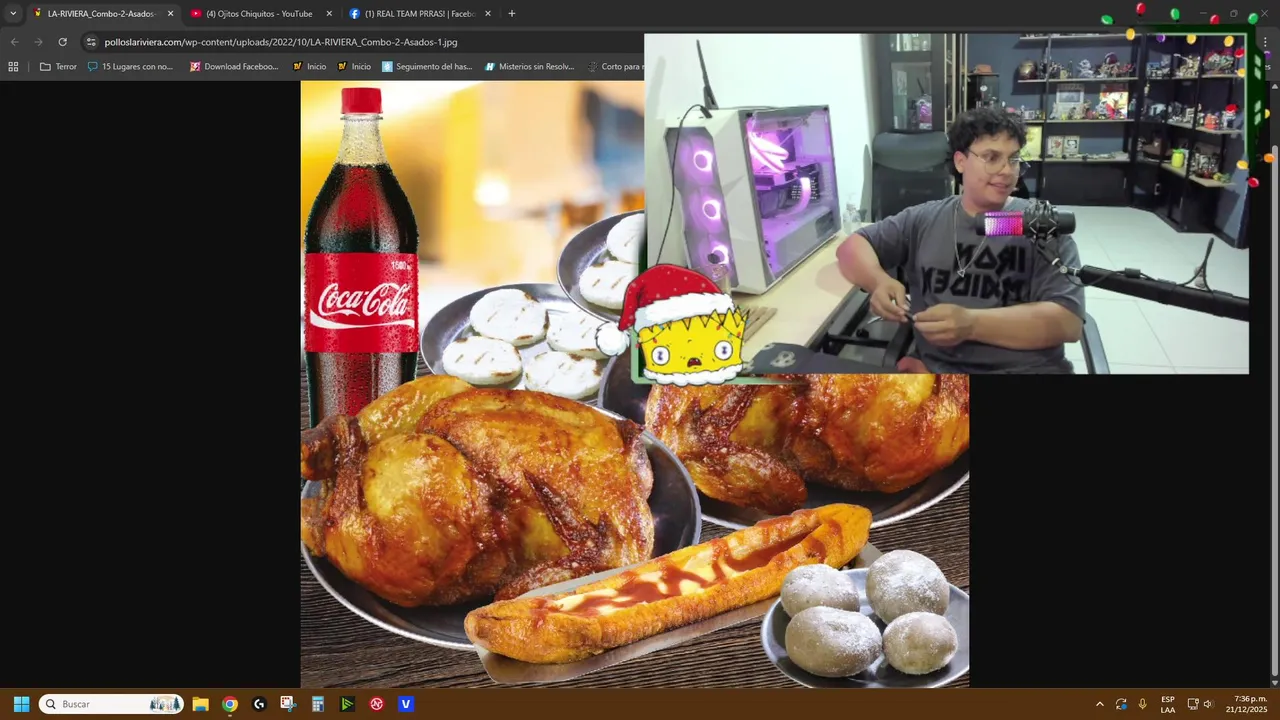
Task: Open network status tray icon
Action: coord(1193,704)
